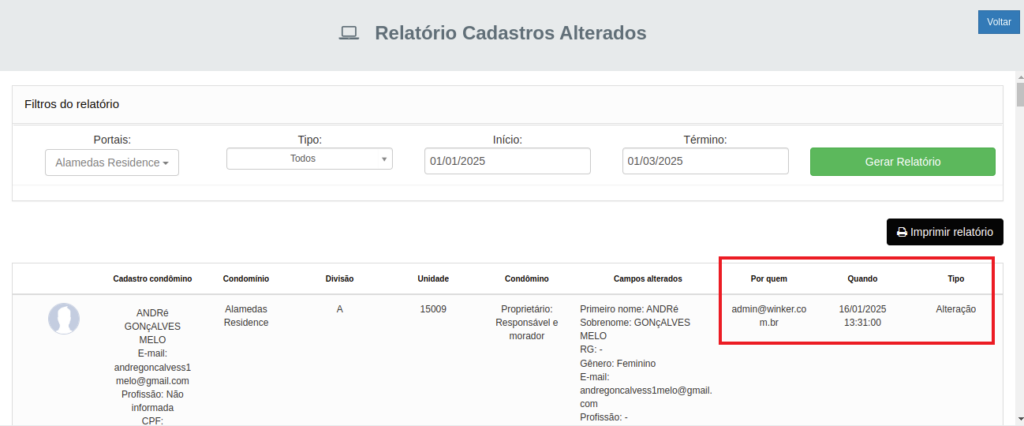Click the Relatório Cadastros Alterados title
The image size is (1024, 426).
pyautogui.click(x=510, y=33)
